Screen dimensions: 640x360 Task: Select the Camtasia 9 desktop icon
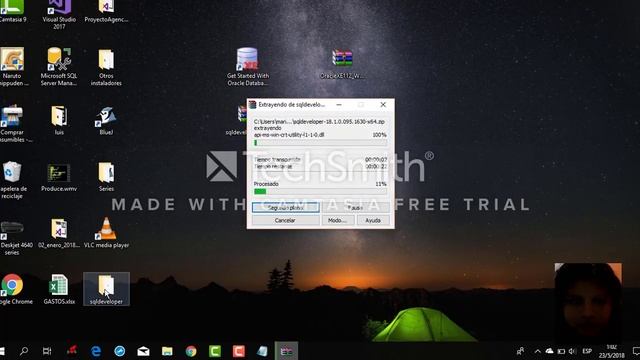click(12, 11)
